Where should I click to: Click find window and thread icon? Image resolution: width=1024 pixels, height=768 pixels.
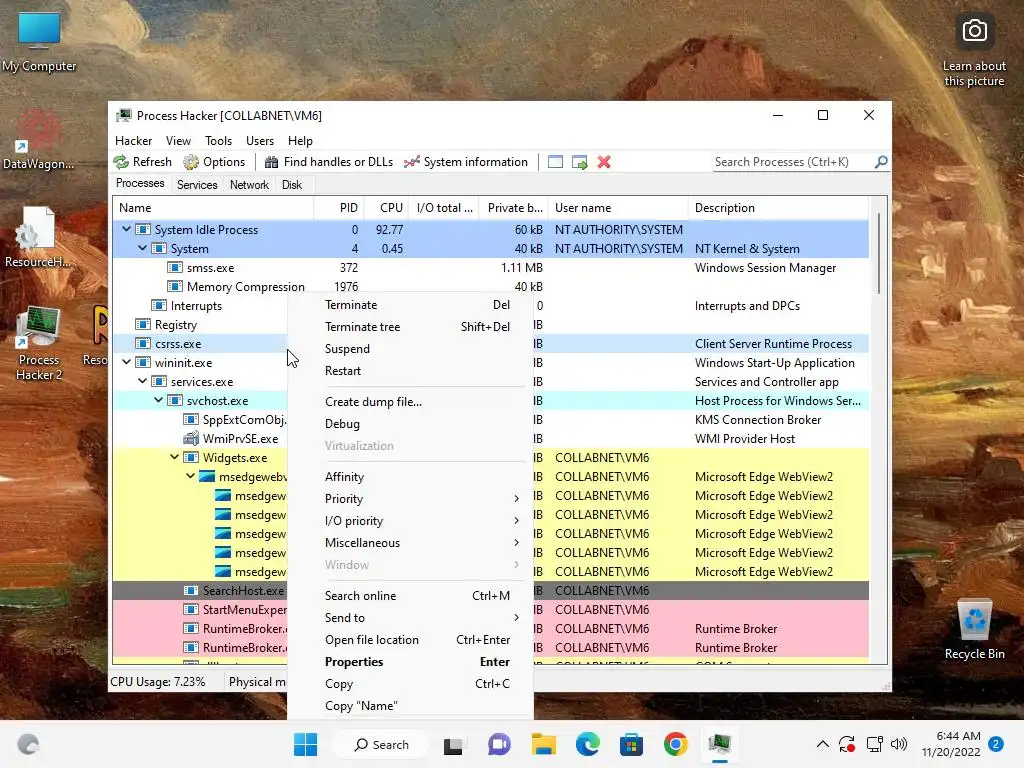click(579, 162)
